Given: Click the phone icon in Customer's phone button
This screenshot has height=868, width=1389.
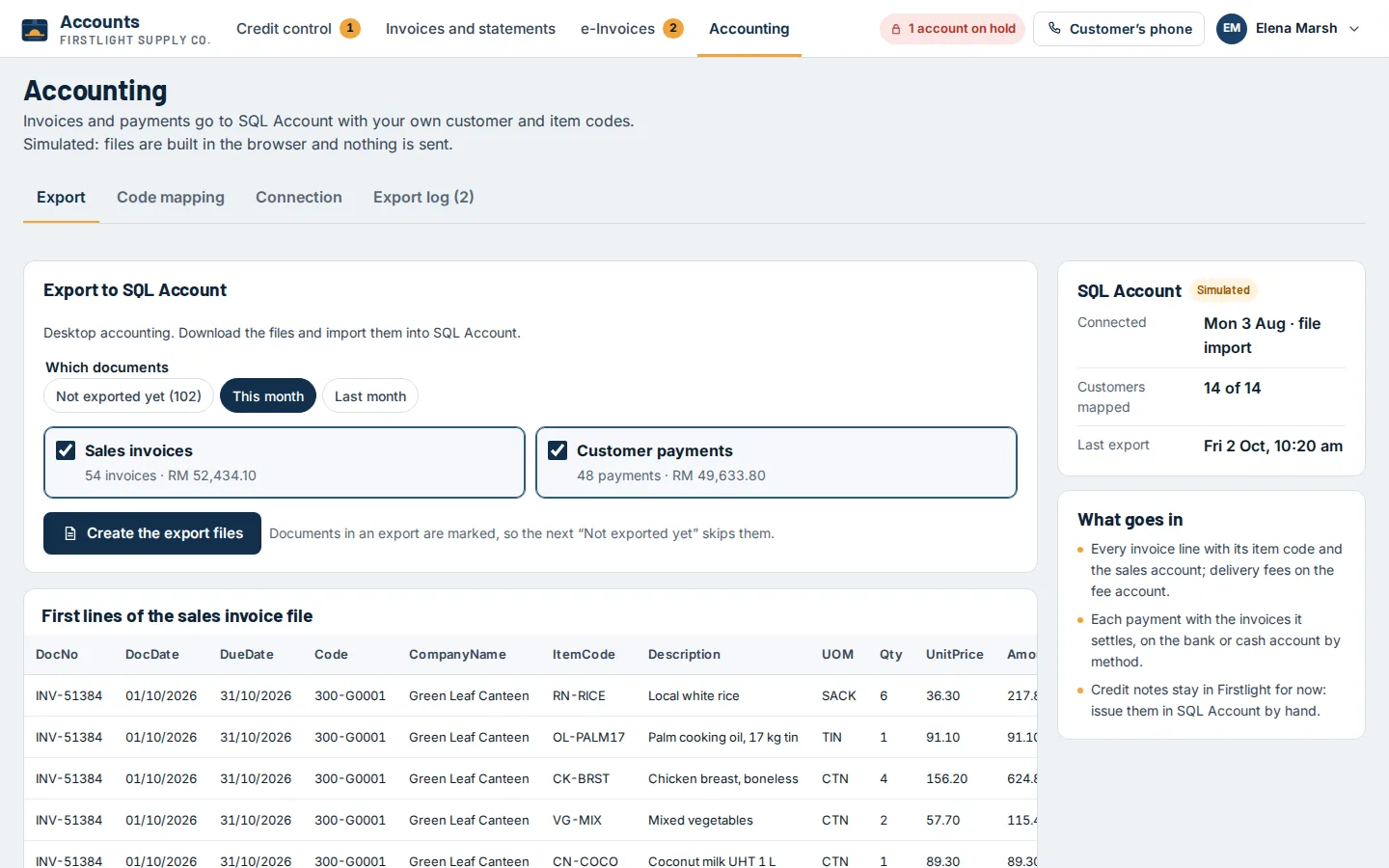Looking at the screenshot, I should (x=1054, y=29).
